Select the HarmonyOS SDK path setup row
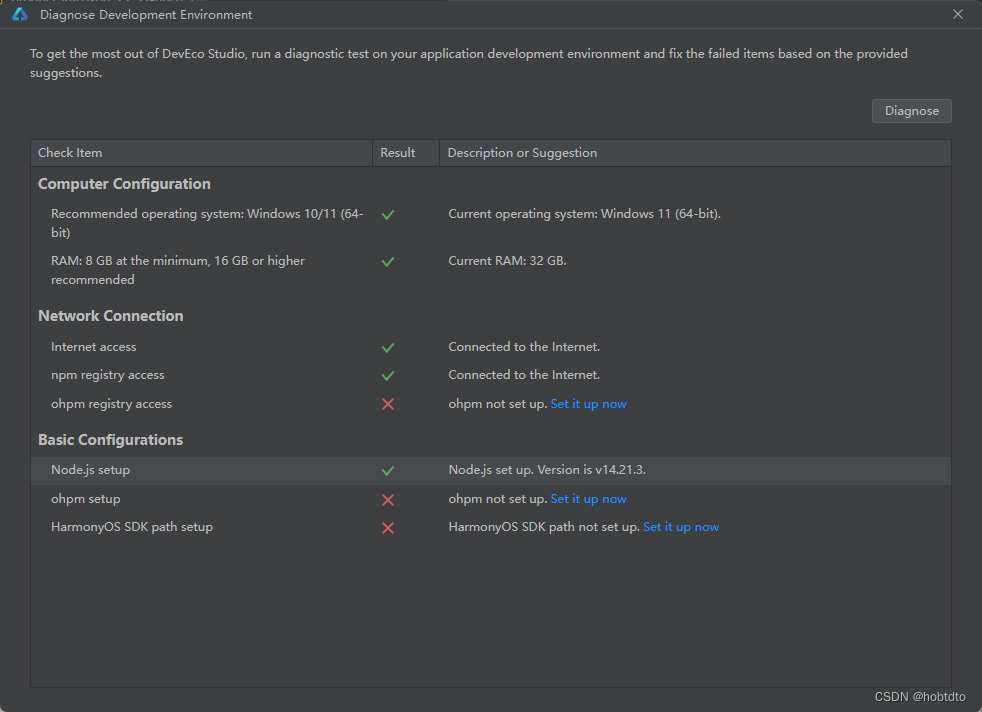The width and height of the screenshot is (982, 712). [x=490, y=527]
